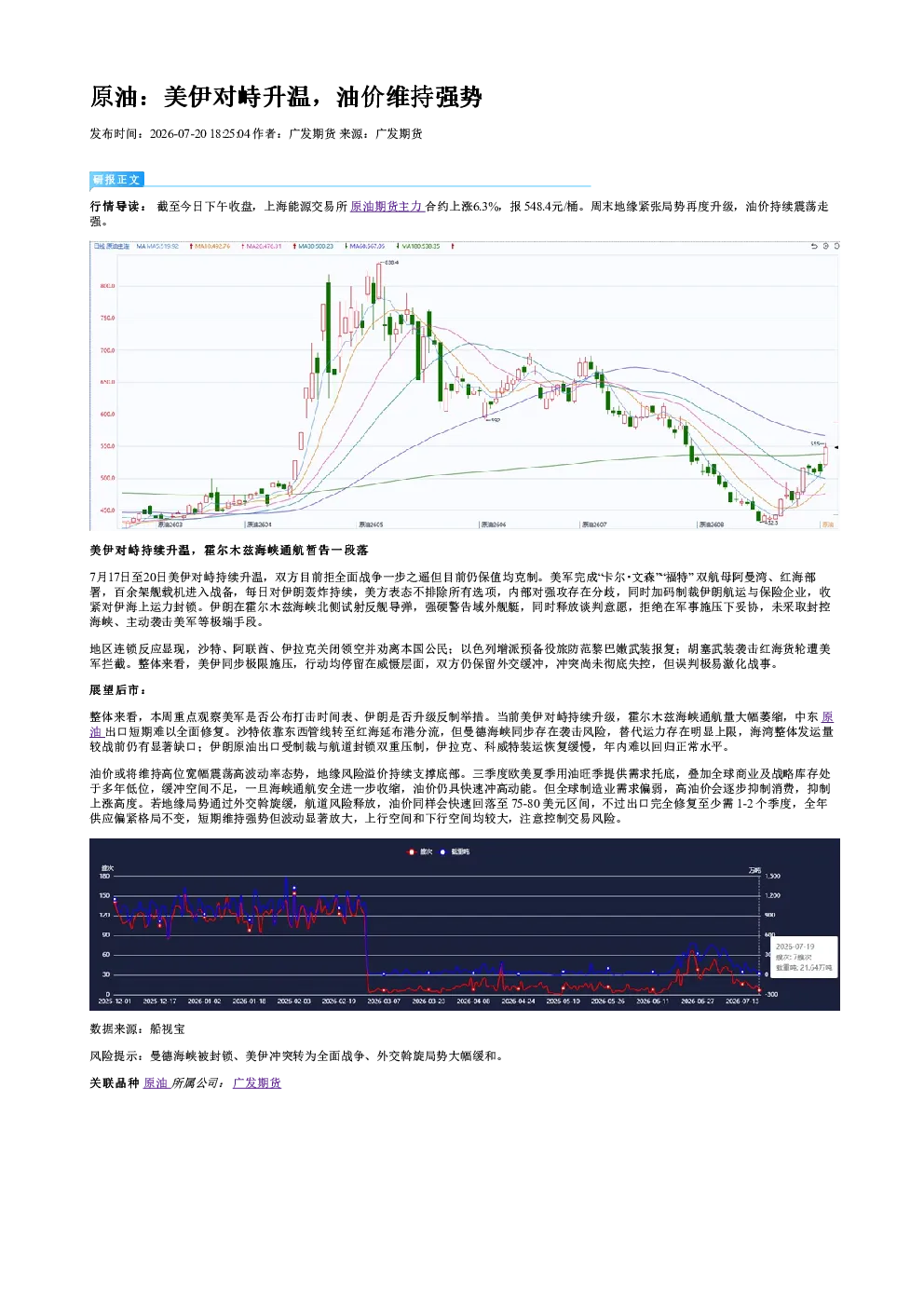
Task: Open the 原油期货主力 link
Action: [x=387, y=207]
